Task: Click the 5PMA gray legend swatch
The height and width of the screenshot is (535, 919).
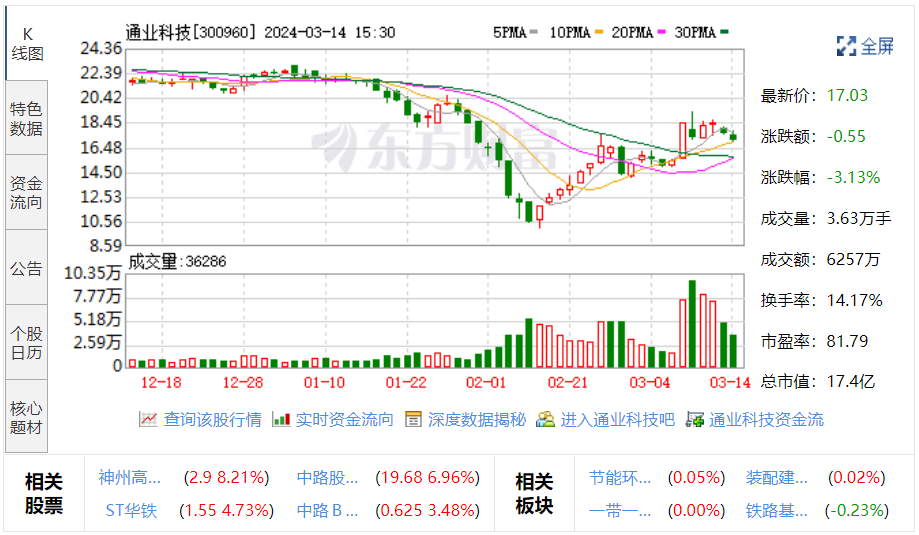Action: 533,32
